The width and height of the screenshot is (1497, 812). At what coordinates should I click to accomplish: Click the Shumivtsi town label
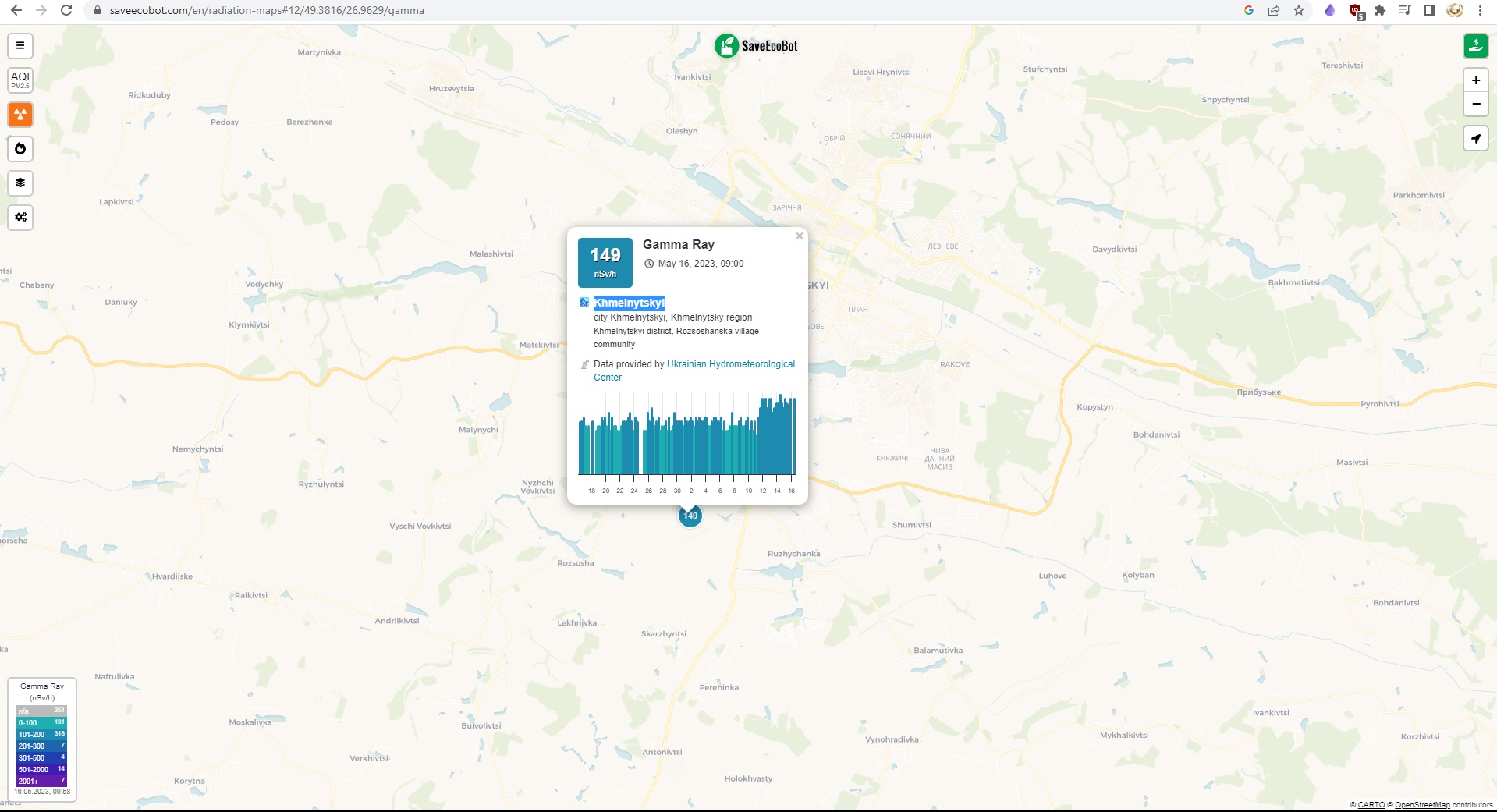(x=912, y=525)
